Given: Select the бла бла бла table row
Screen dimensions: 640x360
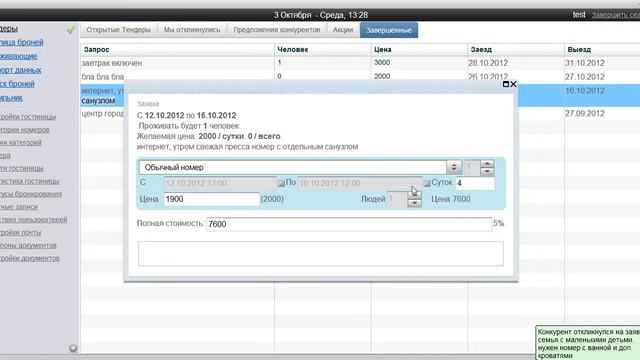Looking at the screenshot, I should 360,77.
